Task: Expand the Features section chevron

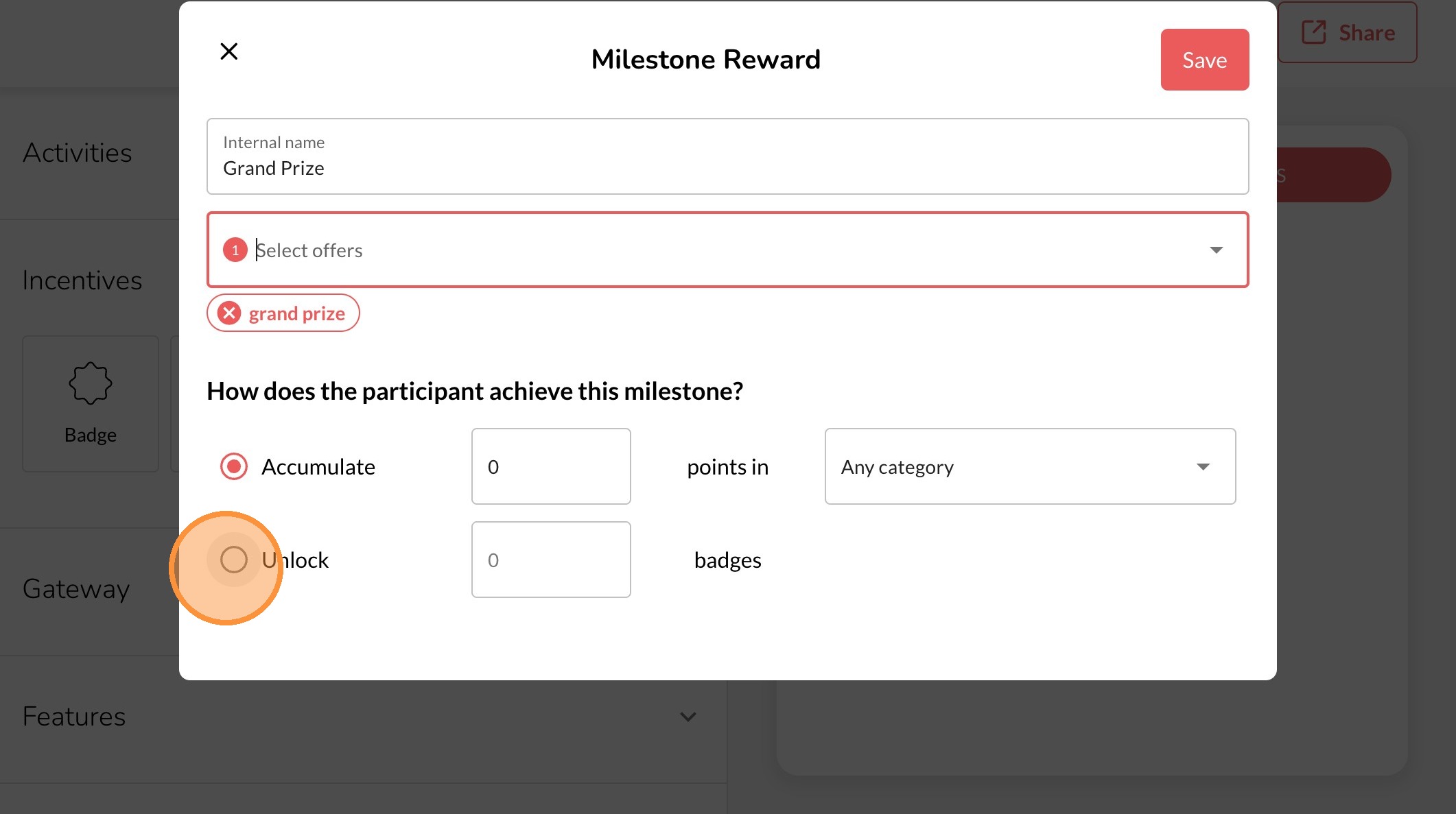Action: click(688, 717)
